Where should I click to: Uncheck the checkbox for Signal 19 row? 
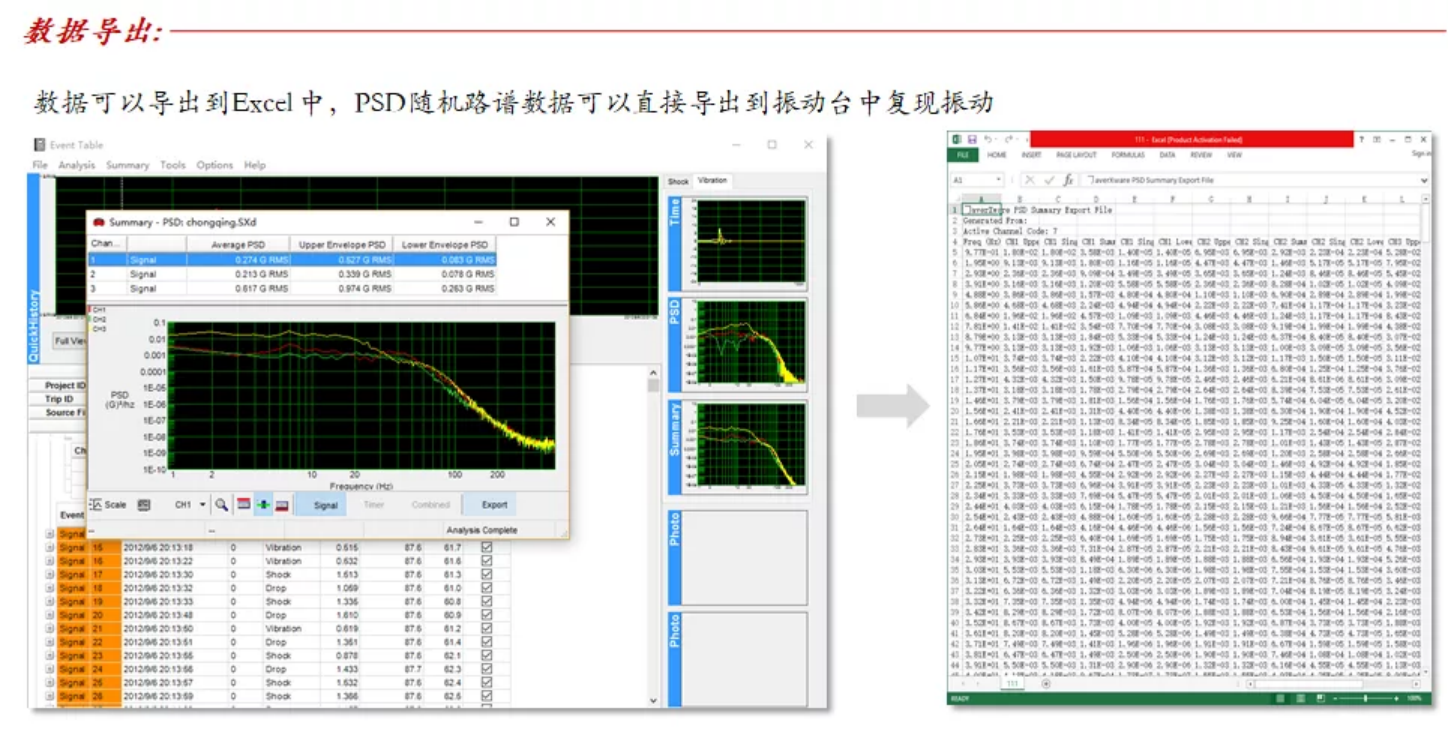click(x=487, y=602)
